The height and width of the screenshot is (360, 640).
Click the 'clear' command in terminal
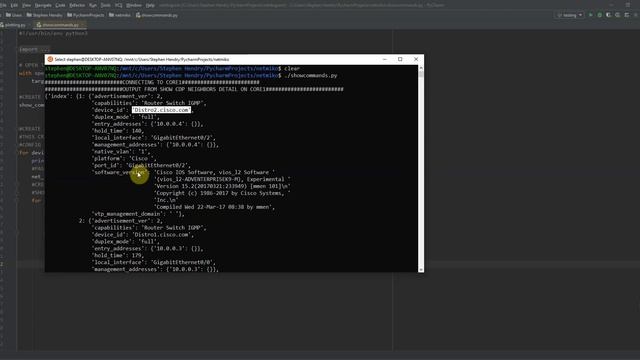pyautogui.click(x=292, y=69)
